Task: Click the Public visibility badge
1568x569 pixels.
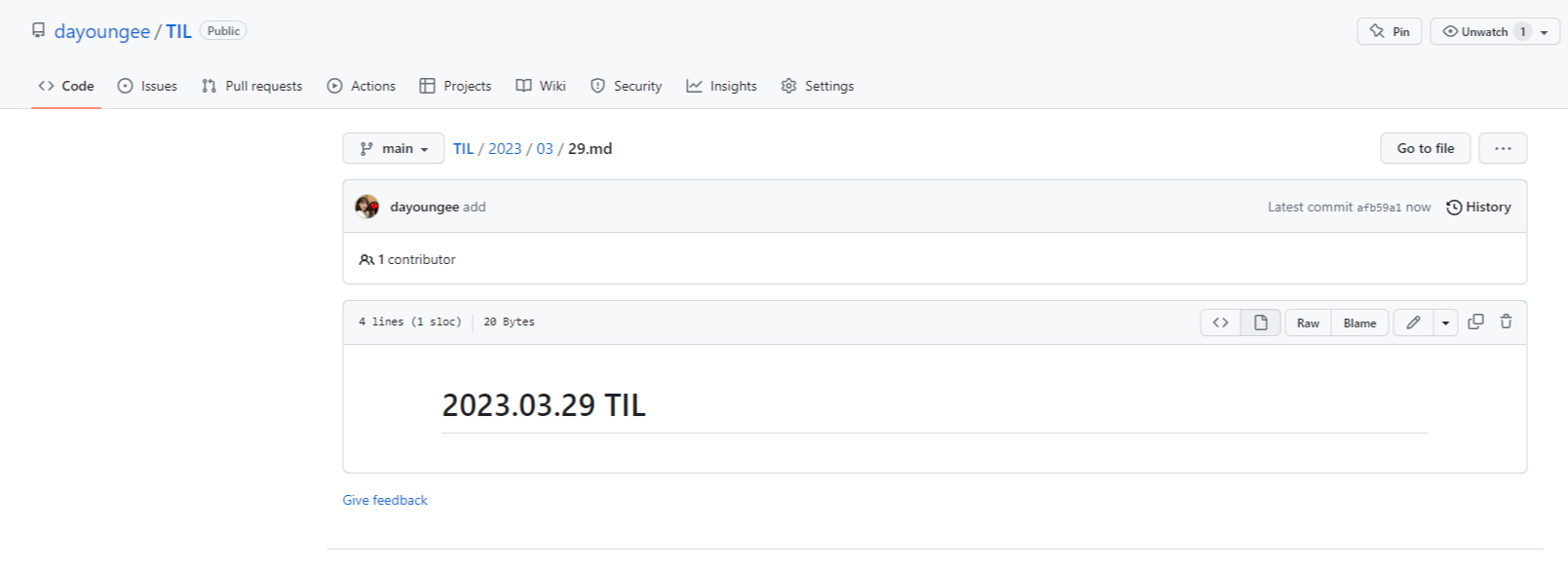Action: click(x=223, y=31)
